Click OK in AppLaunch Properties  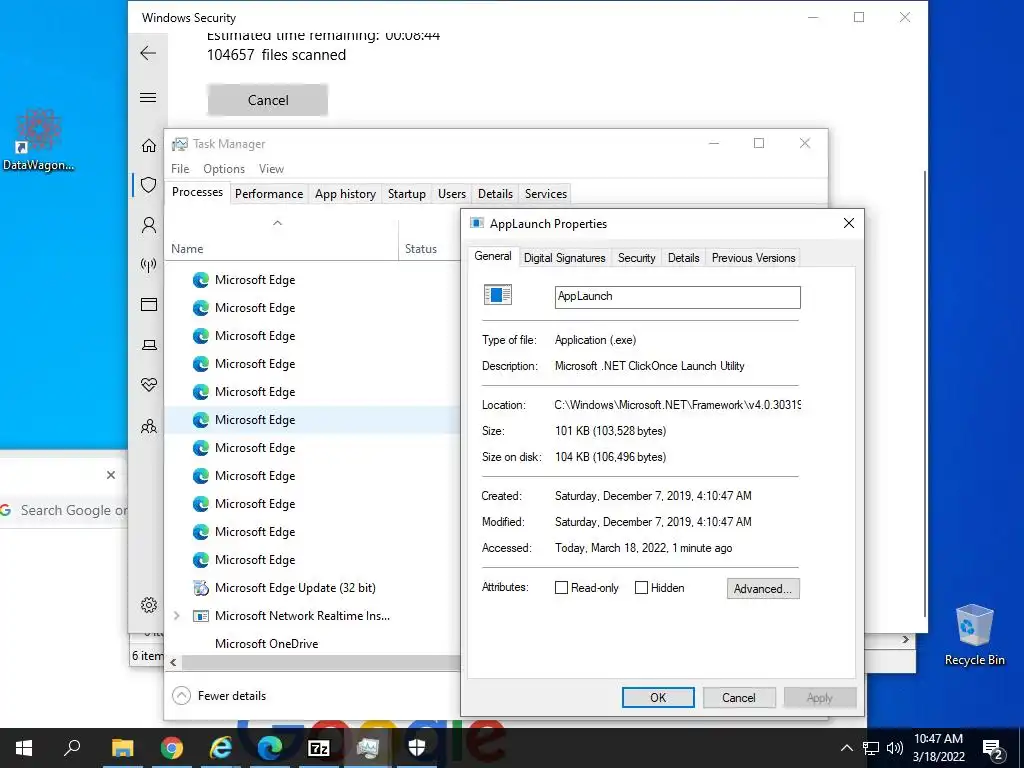point(658,697)
